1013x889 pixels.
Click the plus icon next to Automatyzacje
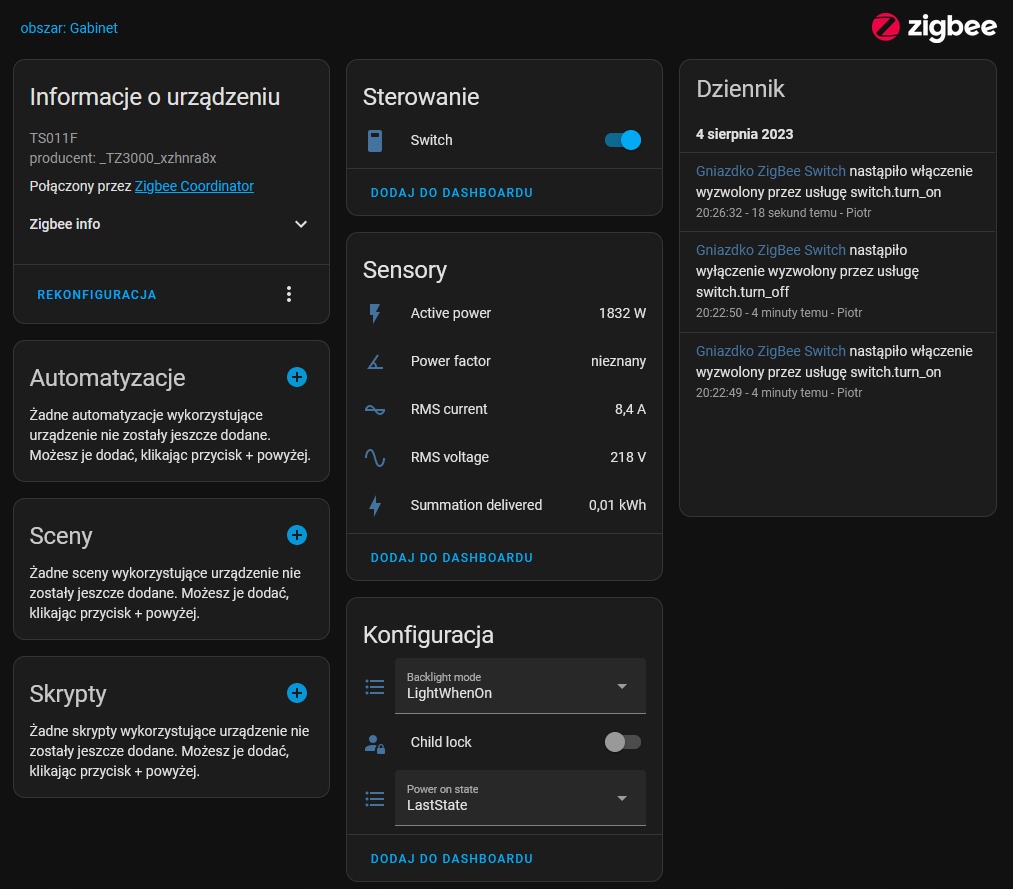point(297,377)
